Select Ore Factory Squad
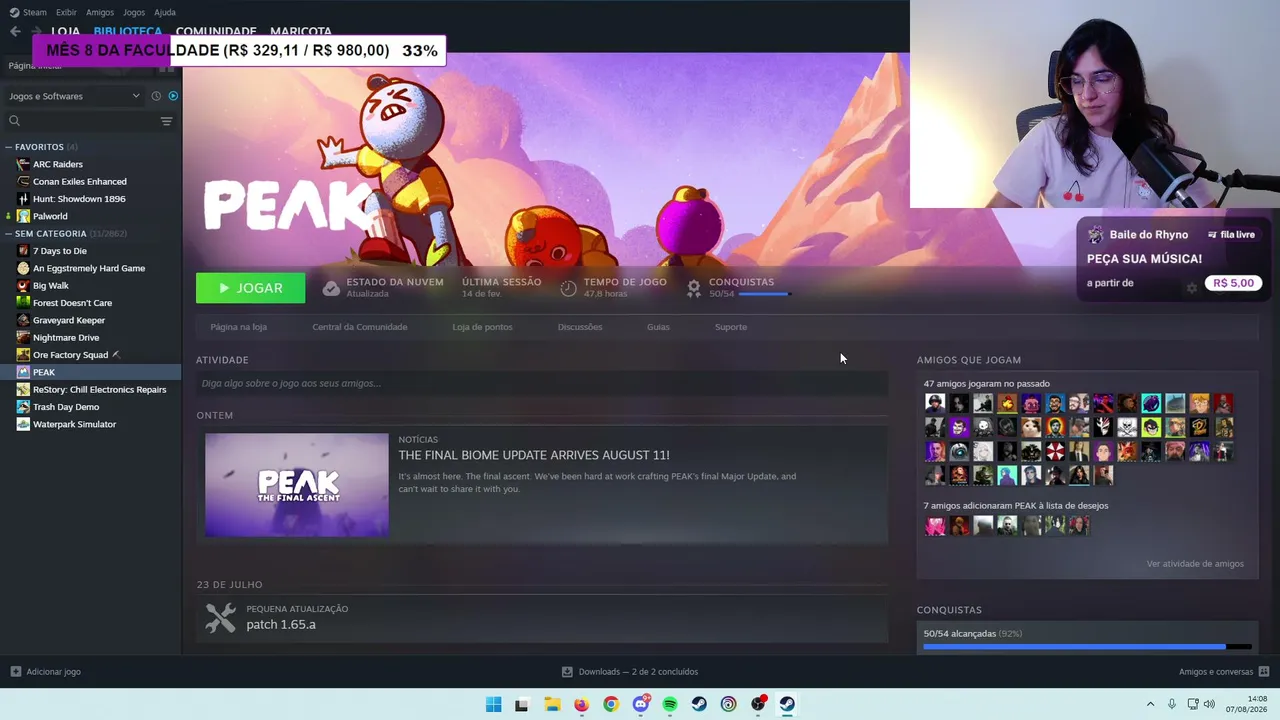Image resolution: width=1280 pixels, height=720 pixels. tap(70, 355)
